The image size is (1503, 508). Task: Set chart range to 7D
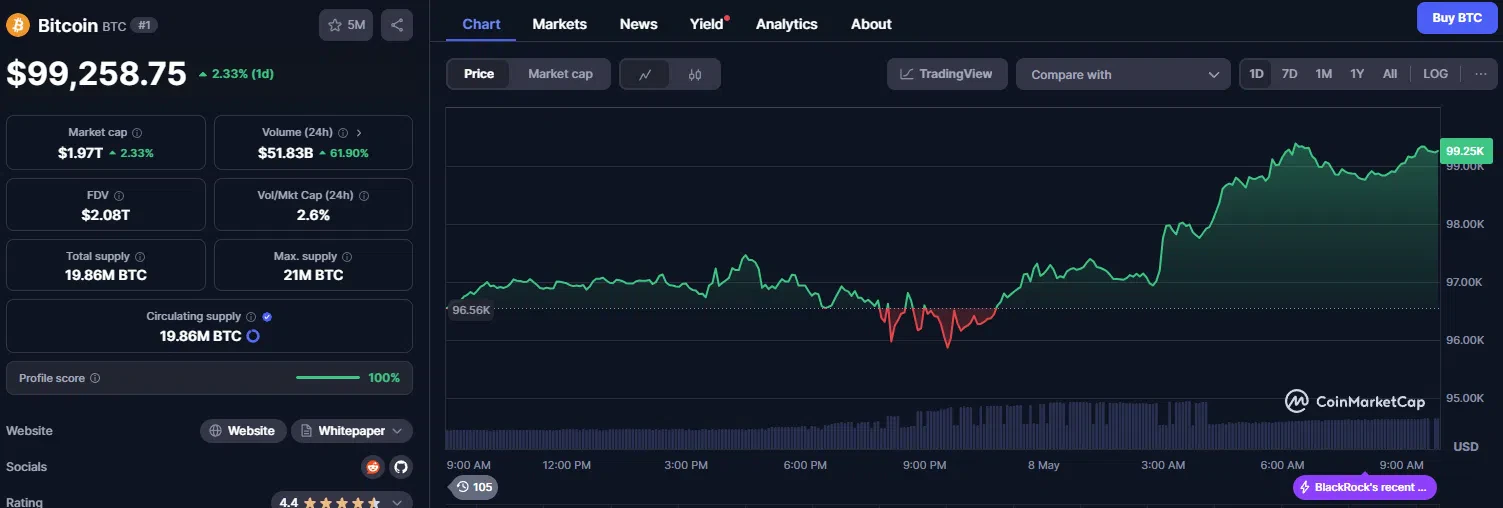(1290, 74)
